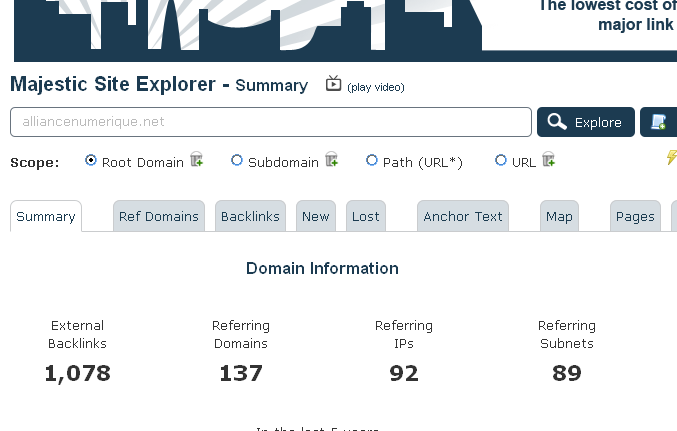Screen dimensions: 677x431
Task: Switch to the Anchor Text tab
Action: (463, 216)
